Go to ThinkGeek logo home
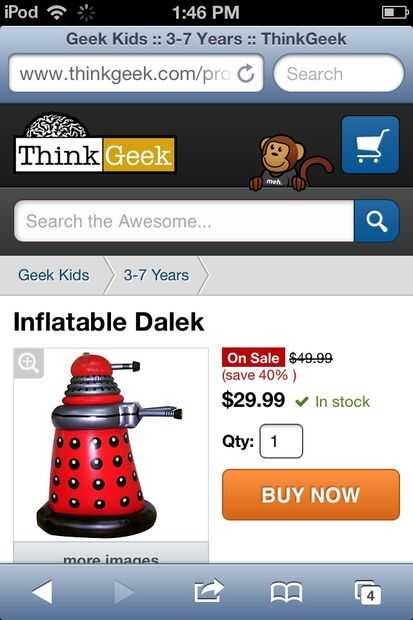Screen dimensions: 413x620 point(95,145)
